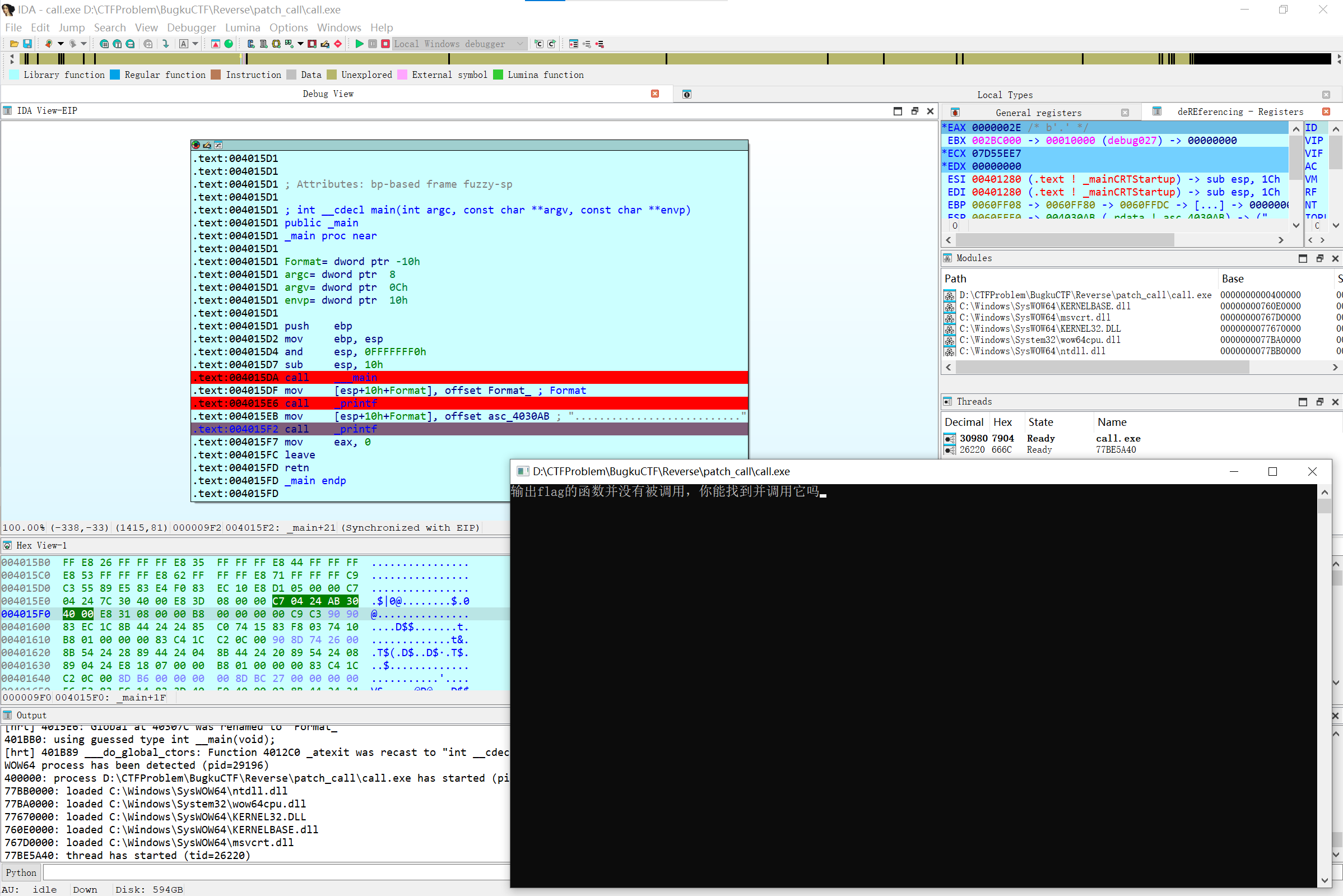Click the Python button near the command line
Viewport: 1343px width, 896px height.
[x=21, y=872]
